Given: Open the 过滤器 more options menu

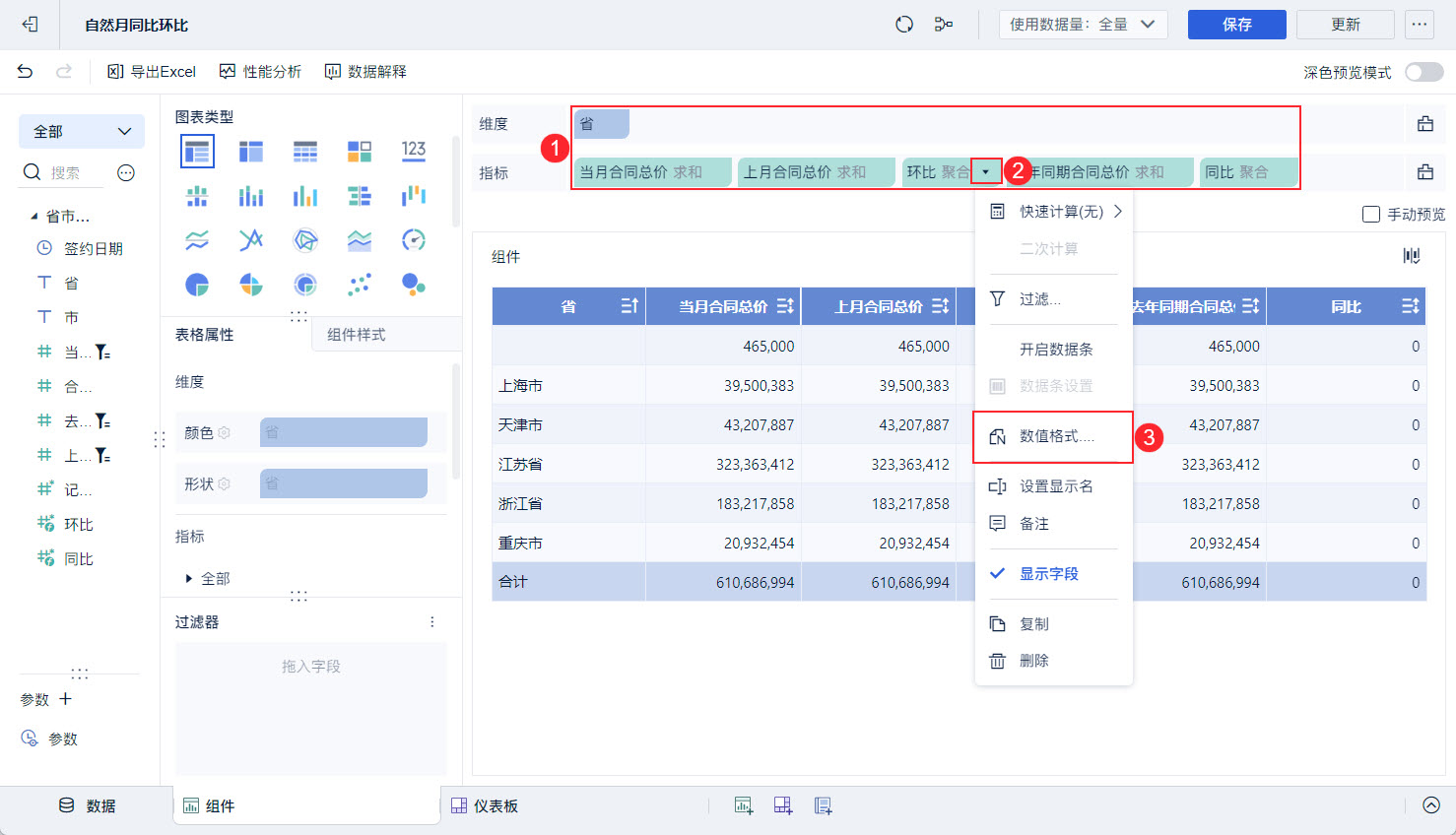Looking at the screenshot, I should coord(431,622).
